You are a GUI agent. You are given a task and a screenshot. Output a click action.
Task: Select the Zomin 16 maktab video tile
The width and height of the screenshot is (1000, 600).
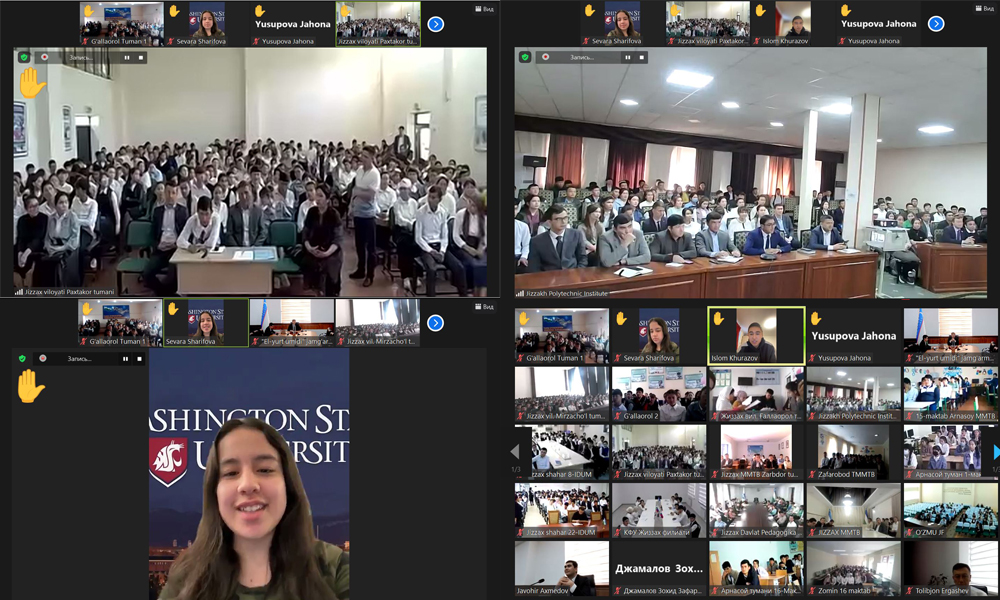(x=853, y=568)
